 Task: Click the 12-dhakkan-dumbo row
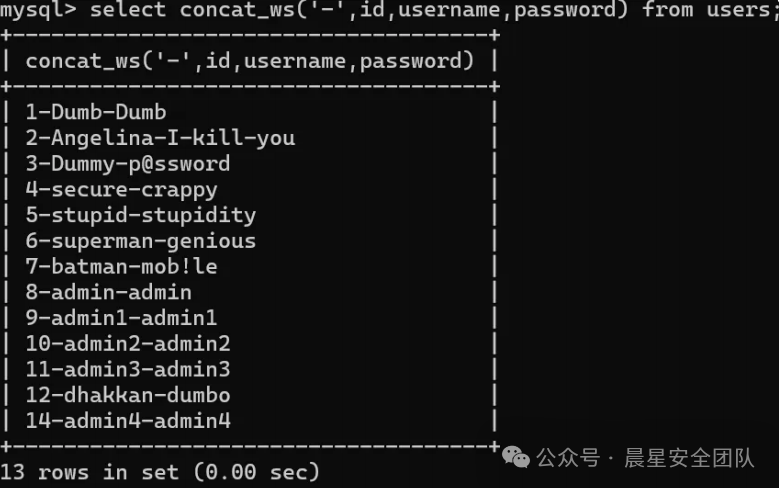click(128, 395)
